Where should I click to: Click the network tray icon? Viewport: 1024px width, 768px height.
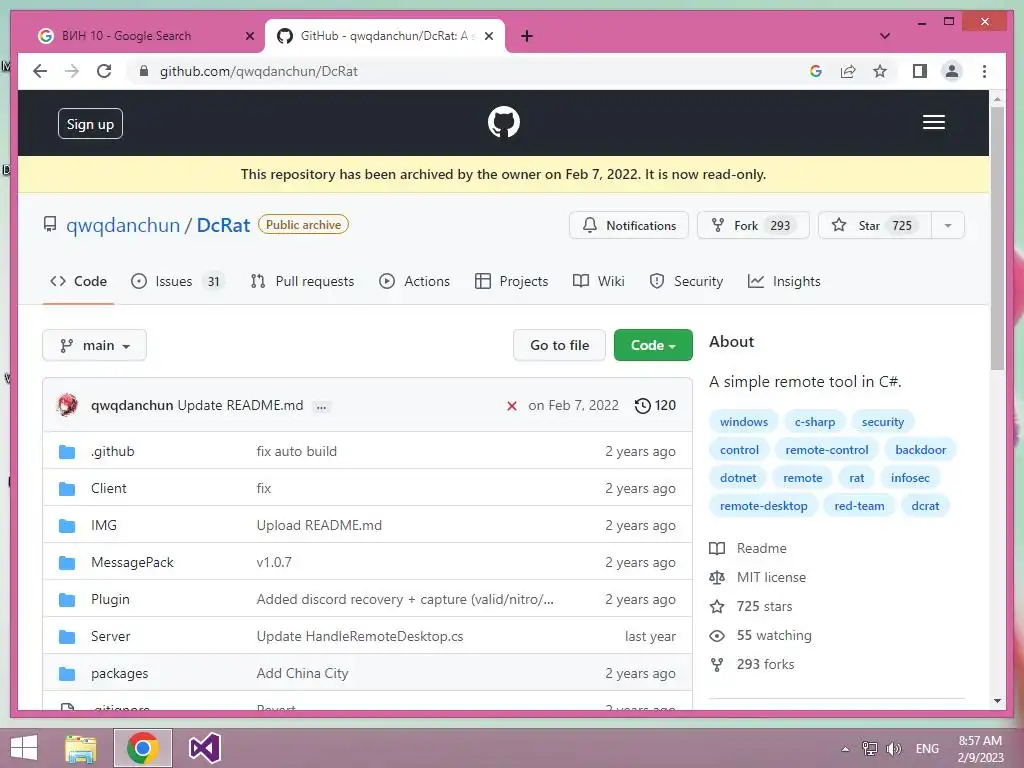pos(869,748)
